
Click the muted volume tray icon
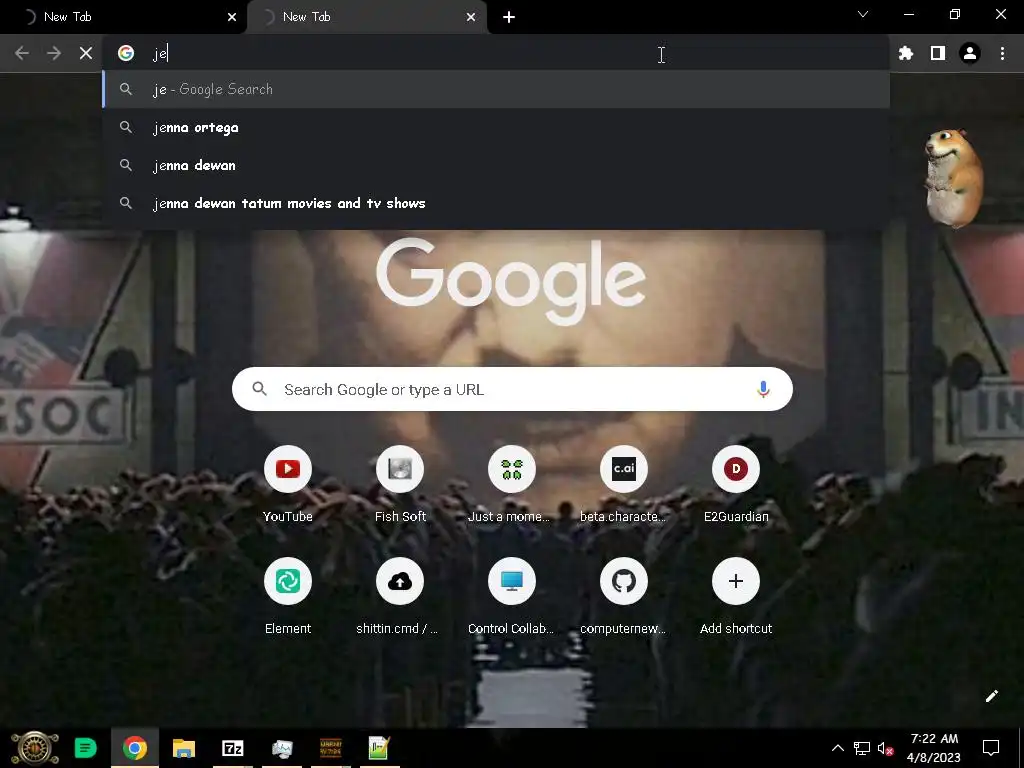tap(885, 748)
